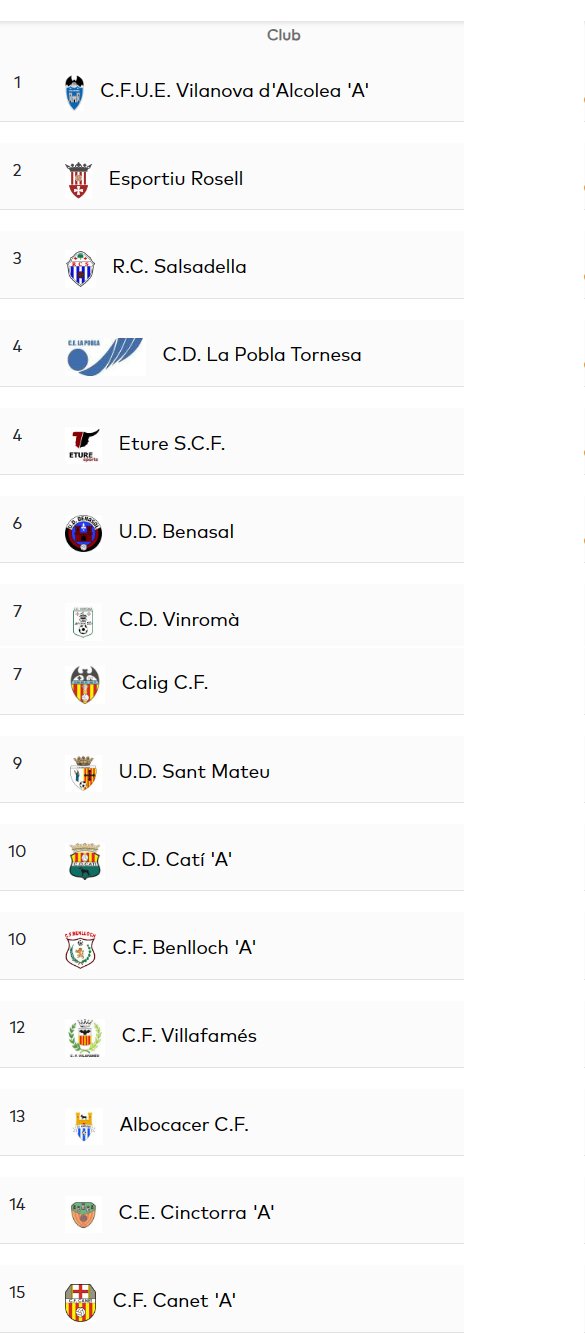Image resolution: width=585 pixels, height=1341 pixels.
Task: Click the Calig C.F. bat crest
Action: point(85,685)
